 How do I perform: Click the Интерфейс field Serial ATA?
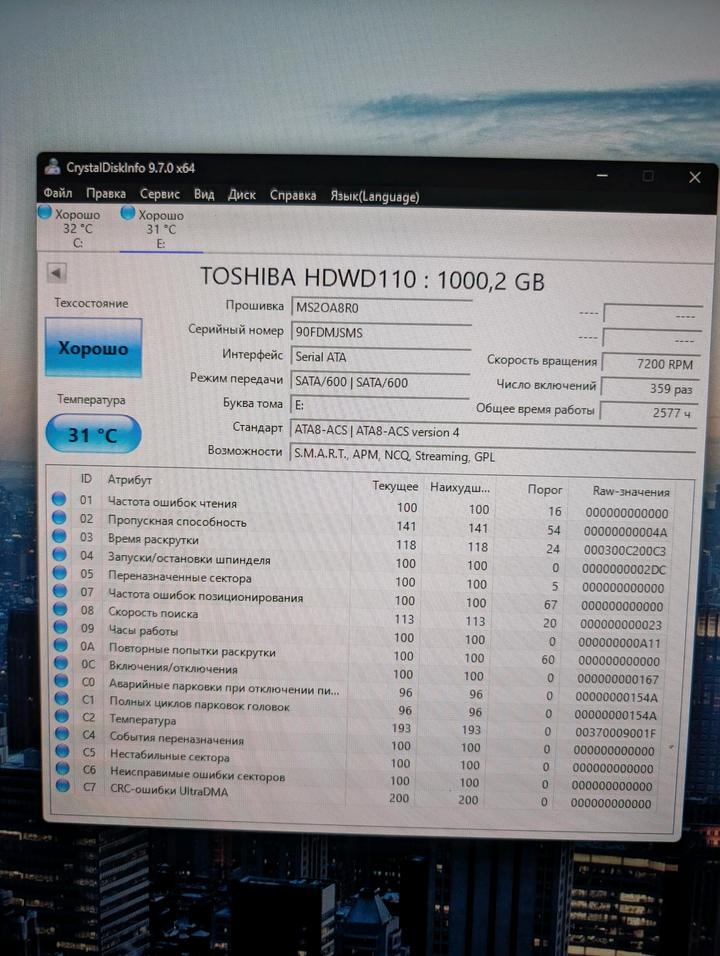(380, 357)
